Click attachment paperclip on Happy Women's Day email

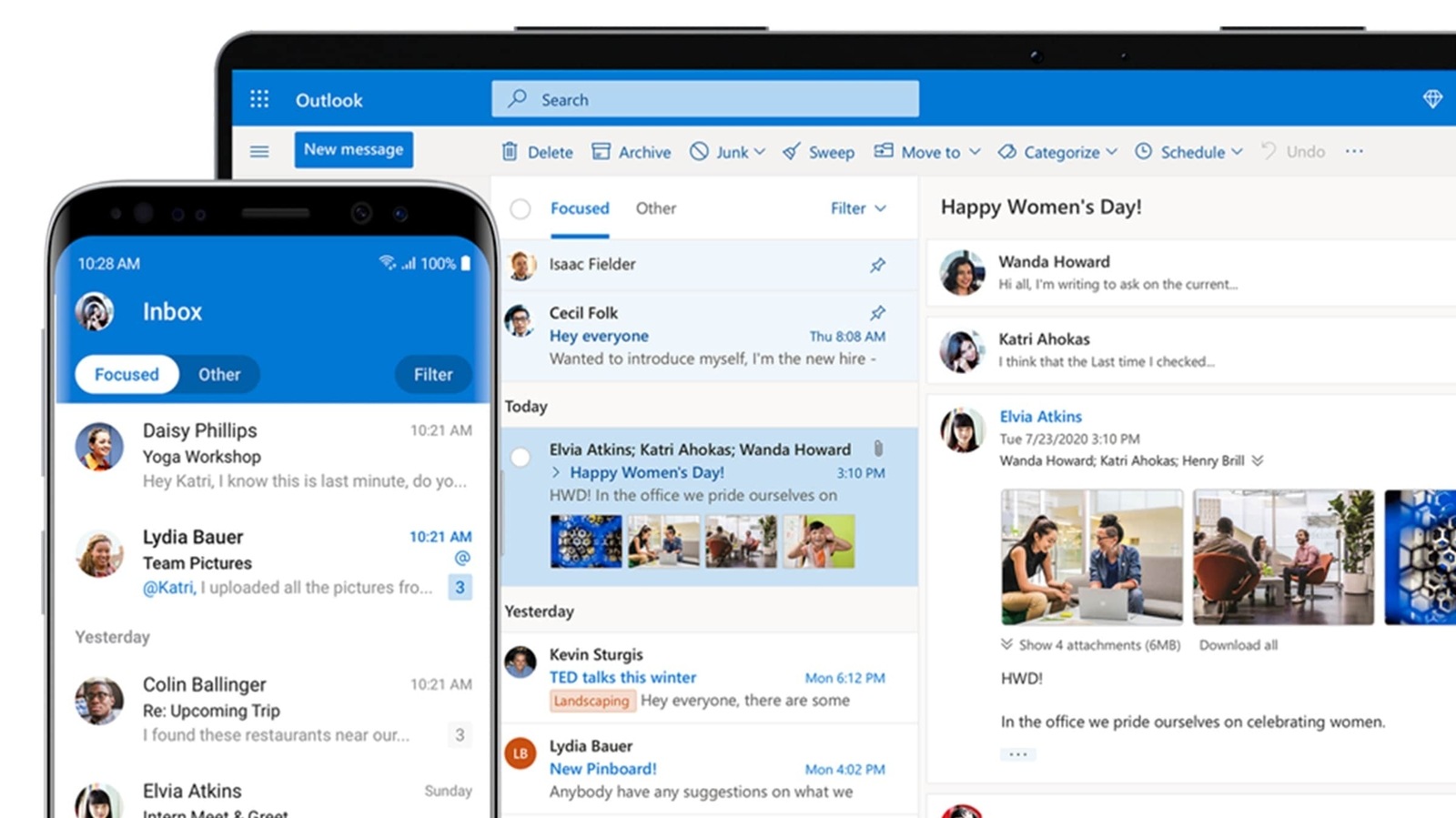point(878,449)
